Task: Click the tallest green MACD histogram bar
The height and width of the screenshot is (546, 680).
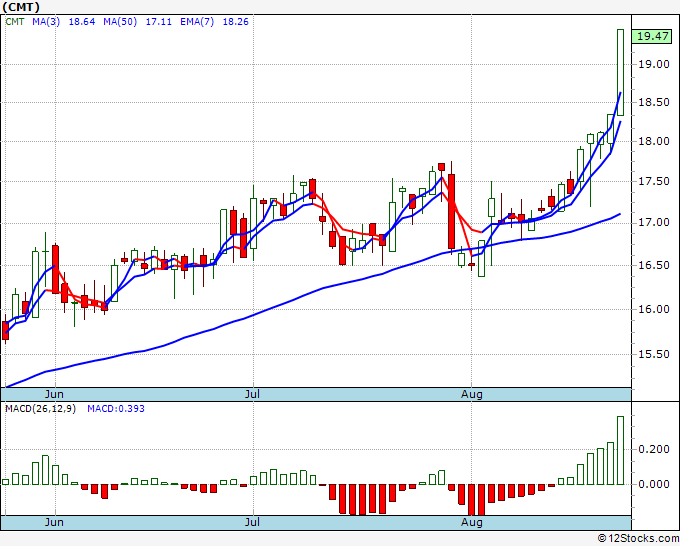Action: point(621,451)
